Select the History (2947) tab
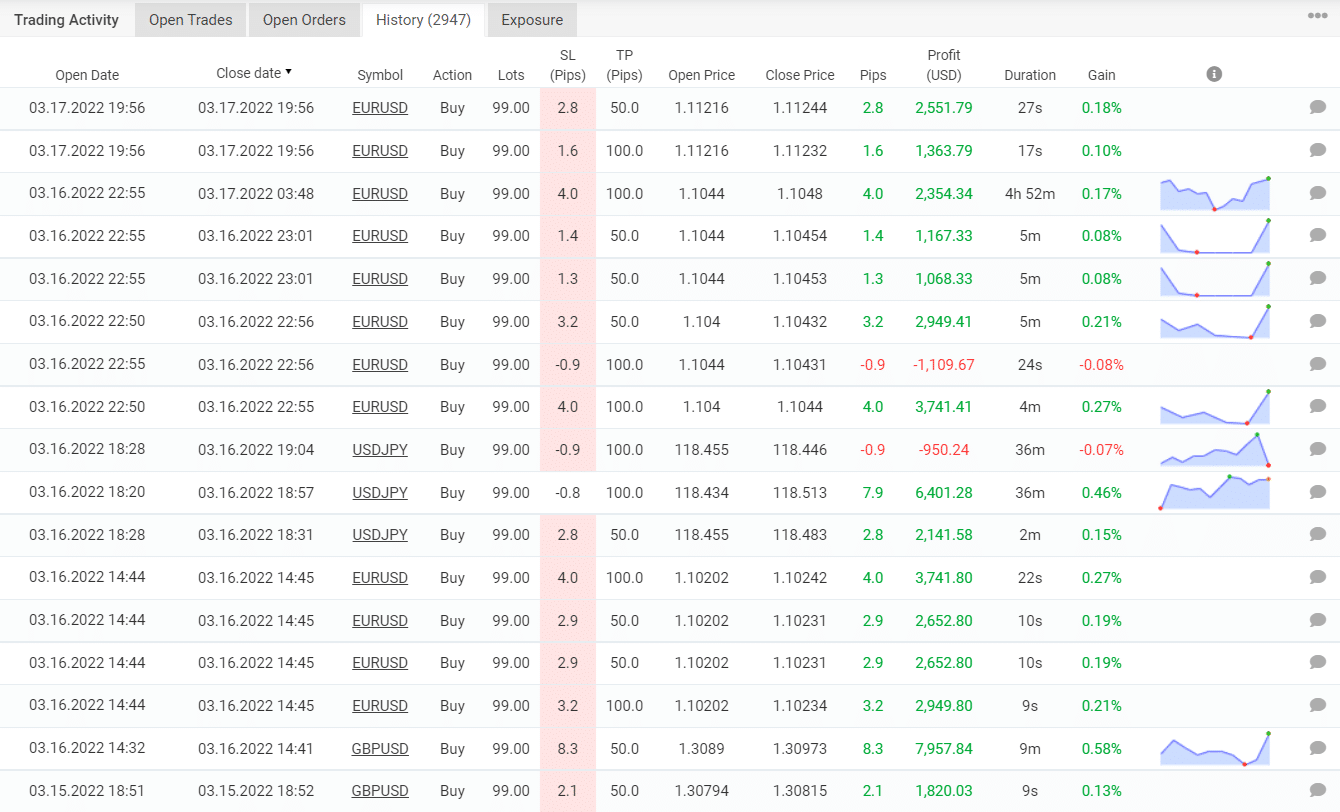Image resolution: width=1340 pixels, height=812 pixels. pos(422,19)
